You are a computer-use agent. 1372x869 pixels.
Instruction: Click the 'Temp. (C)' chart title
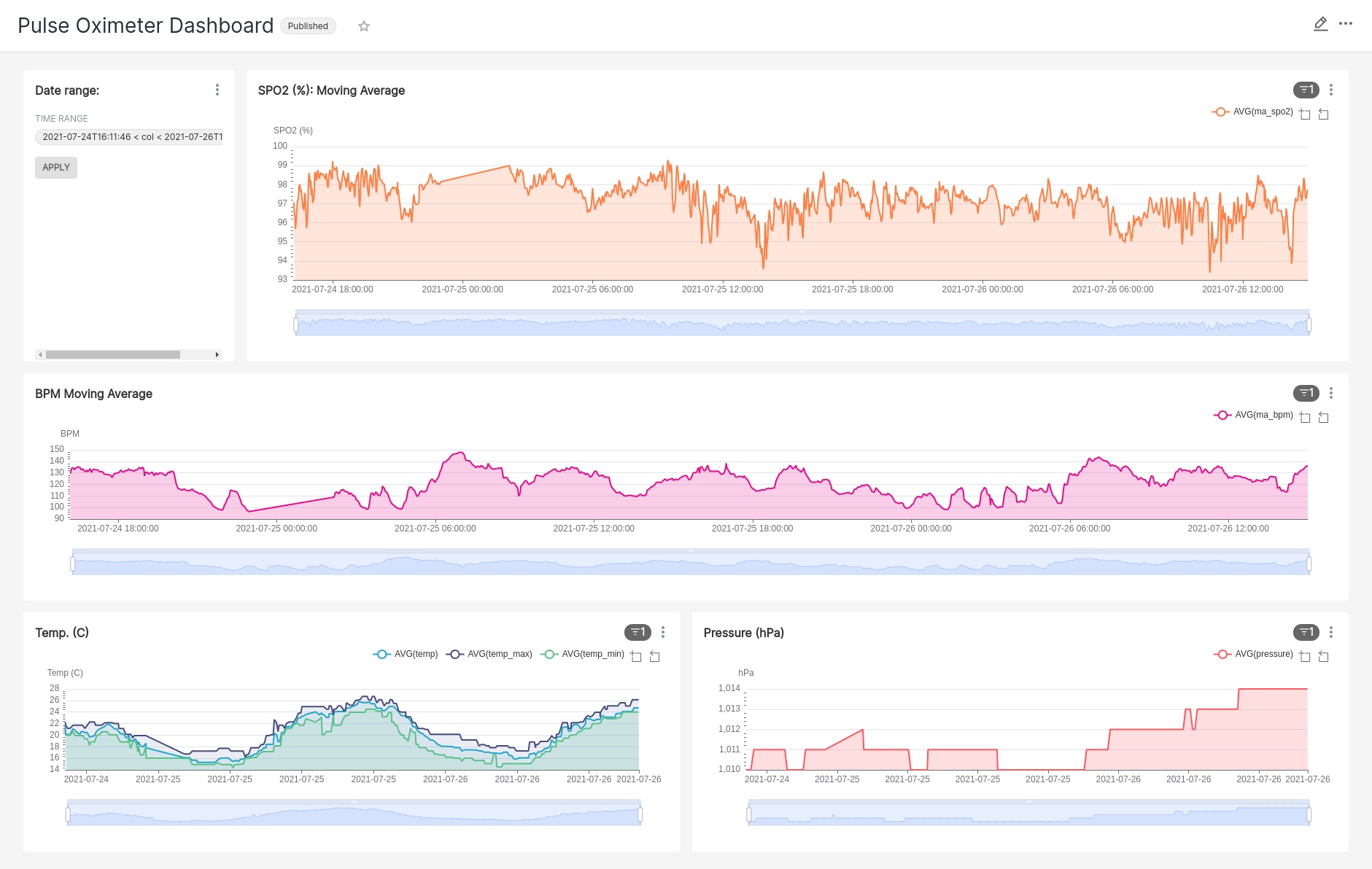pyautogui.click(x=62, y=633)
